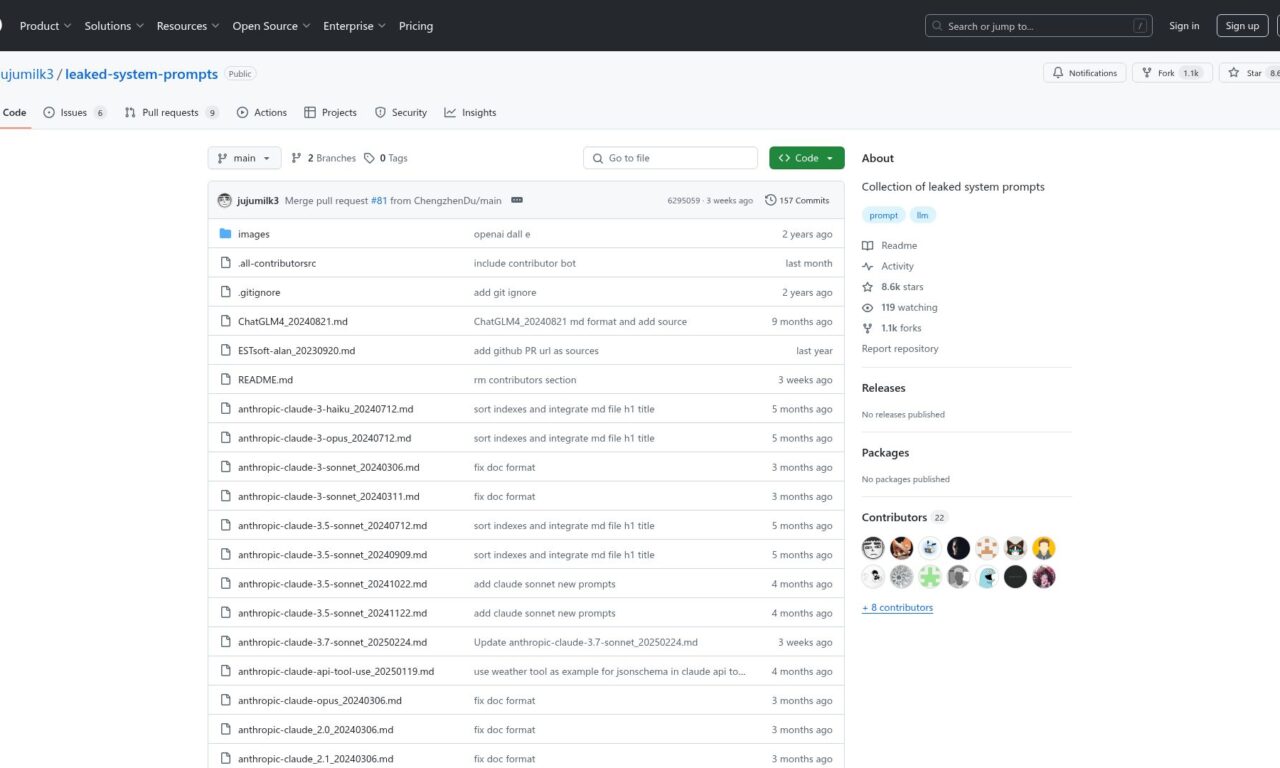
Task: Open the Pricing page
Action: [x=416, y=26]
